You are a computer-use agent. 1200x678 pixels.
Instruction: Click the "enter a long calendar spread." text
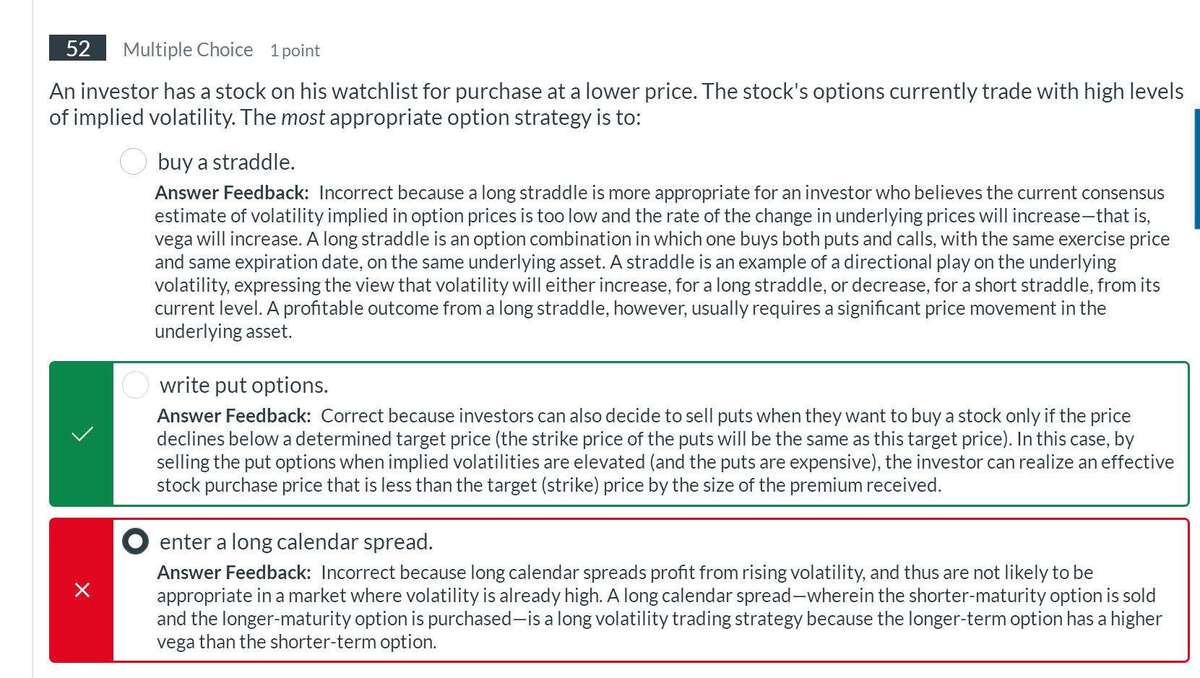296,542
